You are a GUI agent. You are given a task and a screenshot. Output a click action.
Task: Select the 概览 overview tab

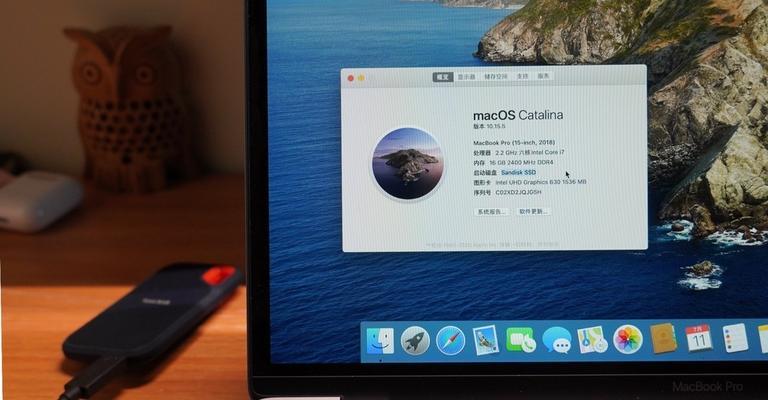[443, 77]
